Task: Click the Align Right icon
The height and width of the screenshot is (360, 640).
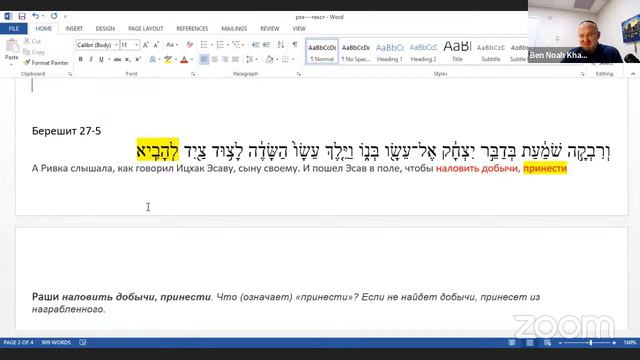Action: 224,60
